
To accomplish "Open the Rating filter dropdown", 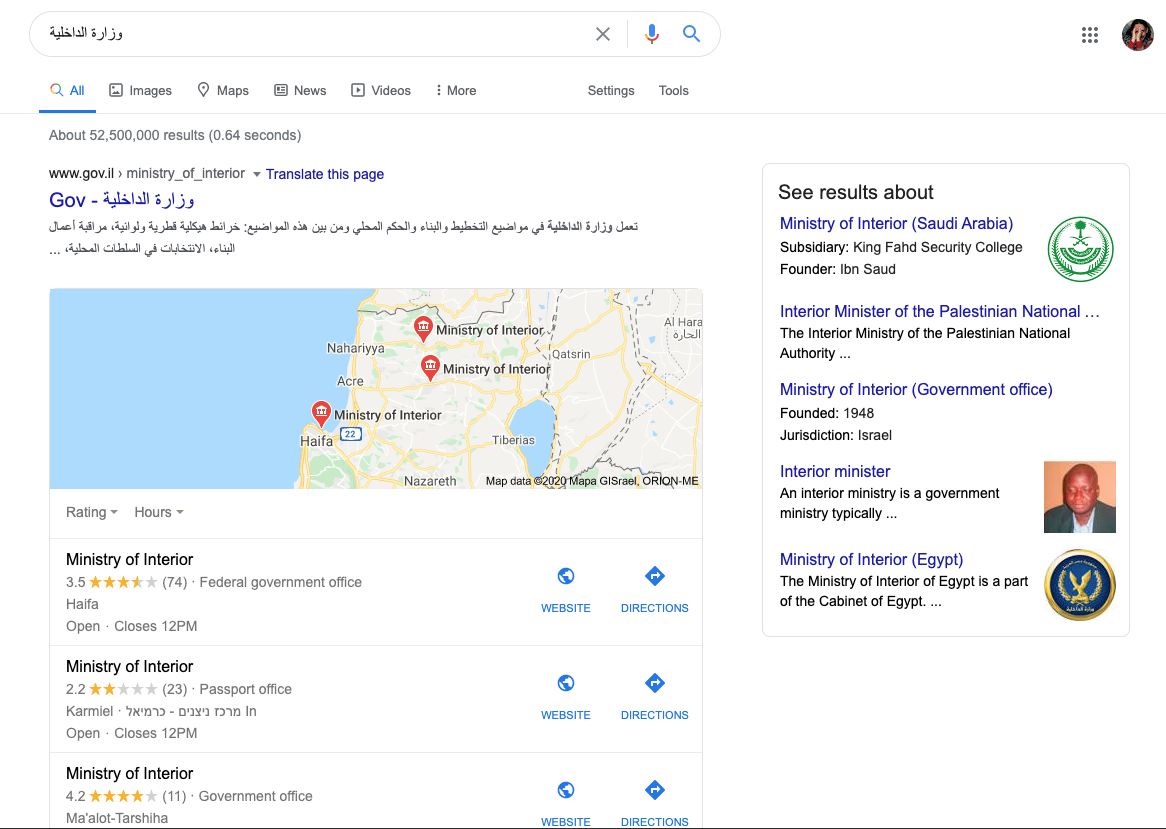I will [91, 512].
